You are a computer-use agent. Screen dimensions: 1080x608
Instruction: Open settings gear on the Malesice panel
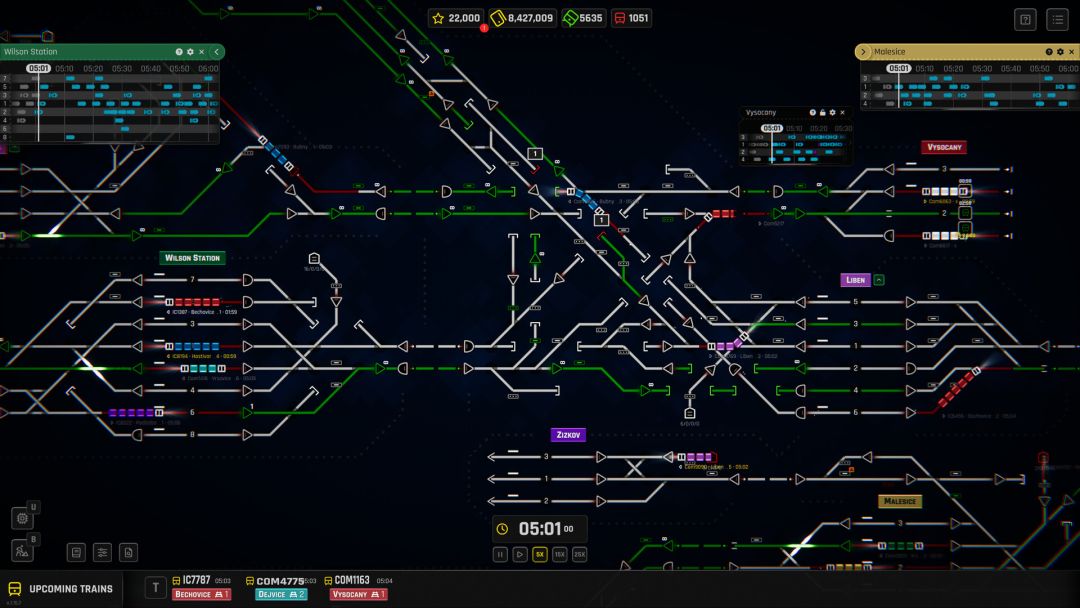click(x=1060, y=52)
